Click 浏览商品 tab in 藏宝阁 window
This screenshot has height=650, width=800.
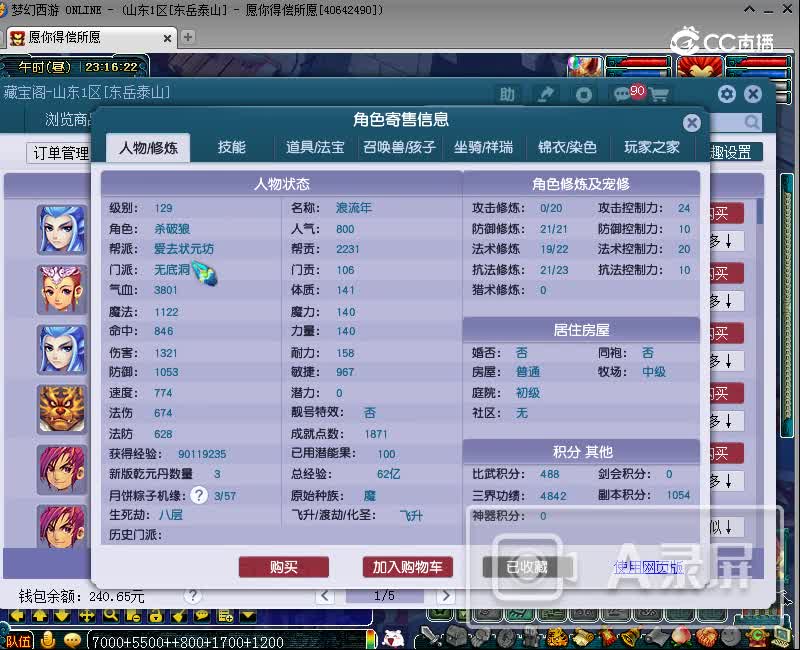(x=68, y=119)
